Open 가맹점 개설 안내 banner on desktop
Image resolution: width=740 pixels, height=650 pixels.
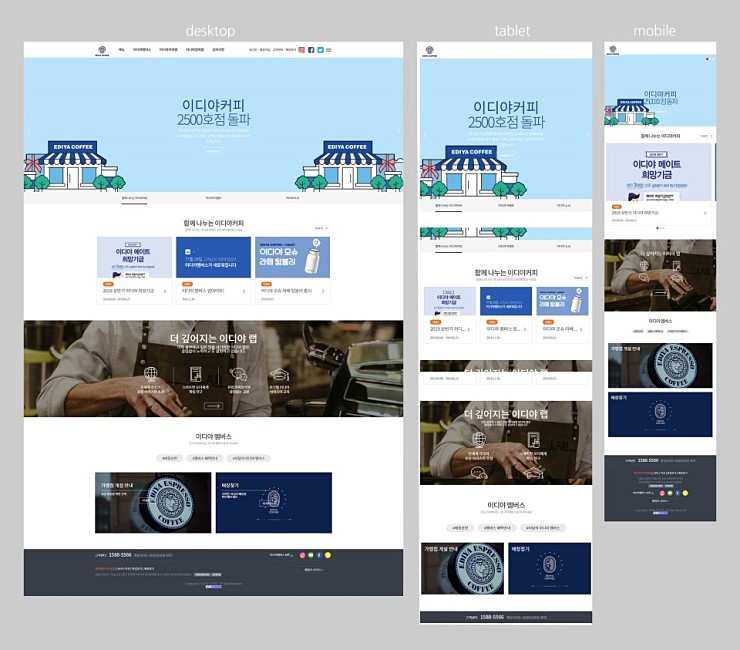tap(153, 502)
